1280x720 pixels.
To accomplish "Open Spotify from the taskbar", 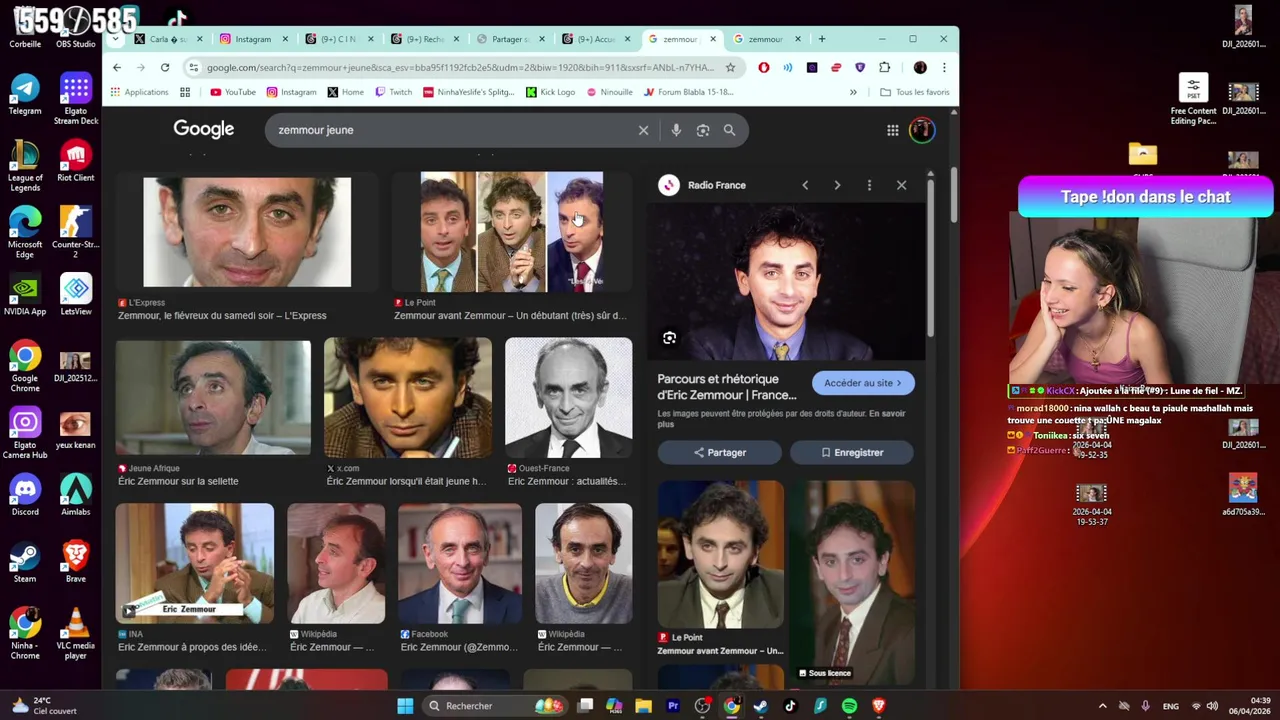I will click(x=849, y=706).
